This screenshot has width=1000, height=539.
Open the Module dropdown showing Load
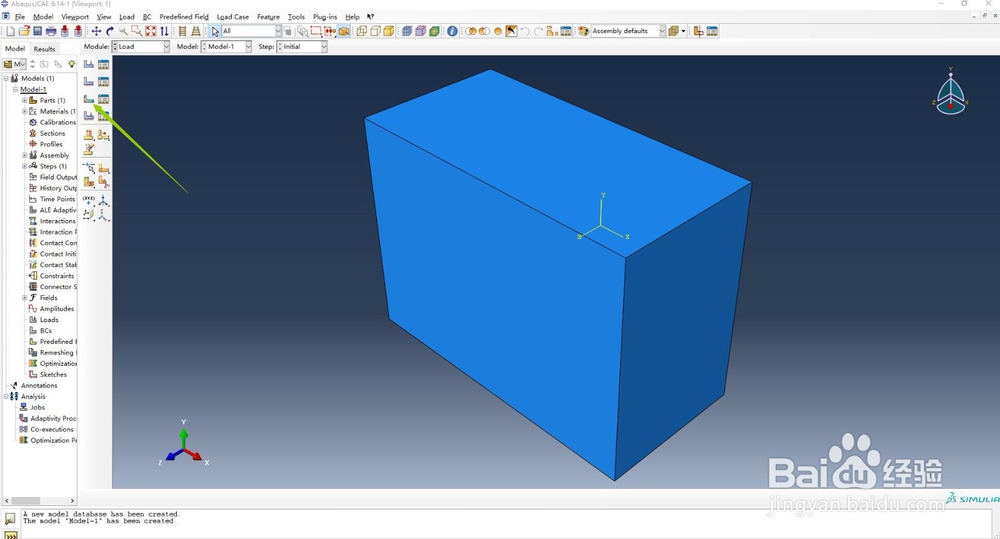tap(141, 47)
